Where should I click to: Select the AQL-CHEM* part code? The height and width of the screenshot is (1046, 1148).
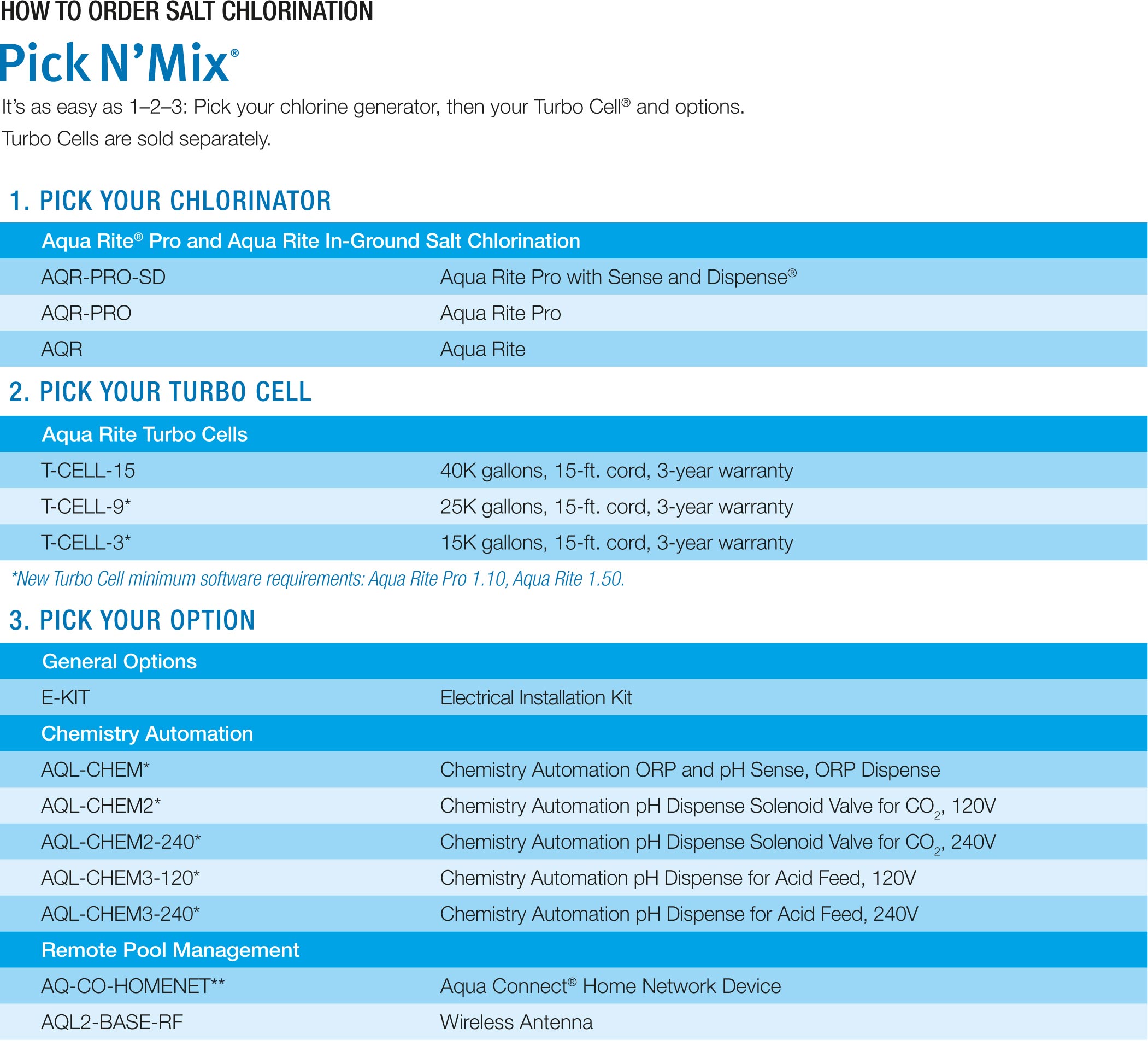(96, 770)
